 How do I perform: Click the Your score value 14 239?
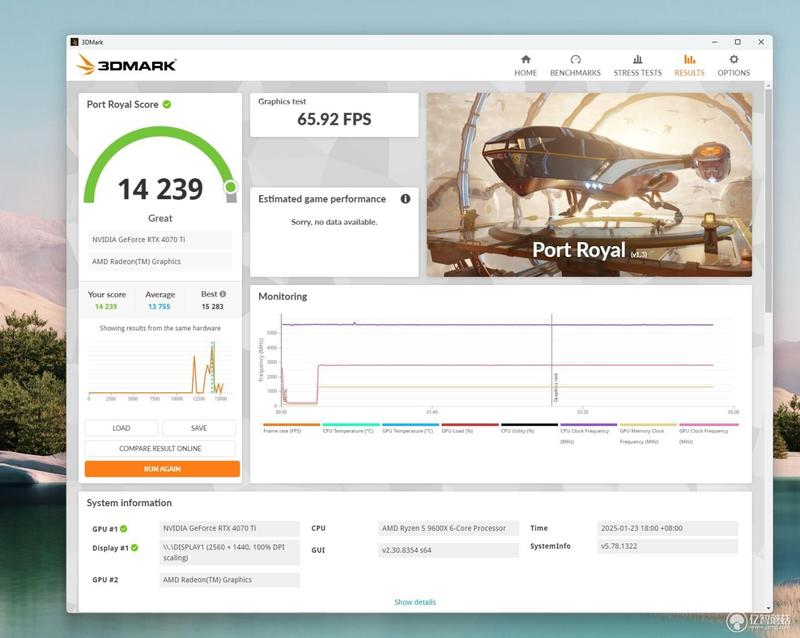pos(106,307)
